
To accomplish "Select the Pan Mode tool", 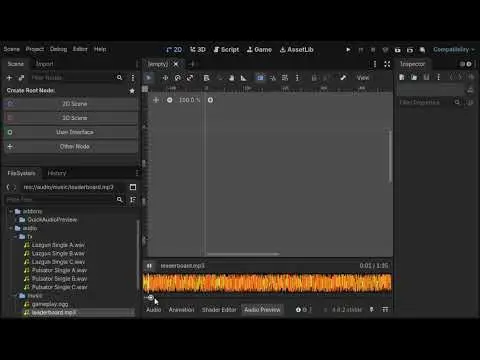I will (x=231, y=78).
